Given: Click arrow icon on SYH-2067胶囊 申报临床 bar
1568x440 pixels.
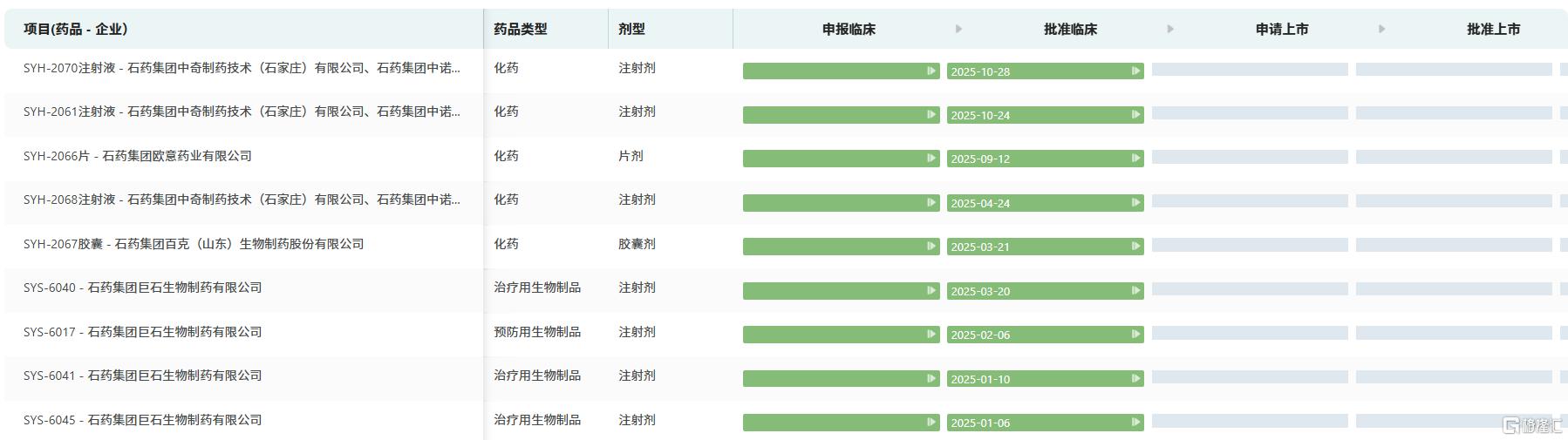Looking at the screenshot, I should [931, 246].
